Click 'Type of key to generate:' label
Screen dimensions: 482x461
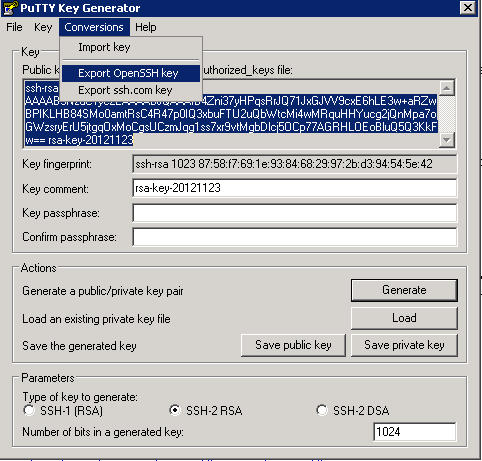click(x=80, y=397)
